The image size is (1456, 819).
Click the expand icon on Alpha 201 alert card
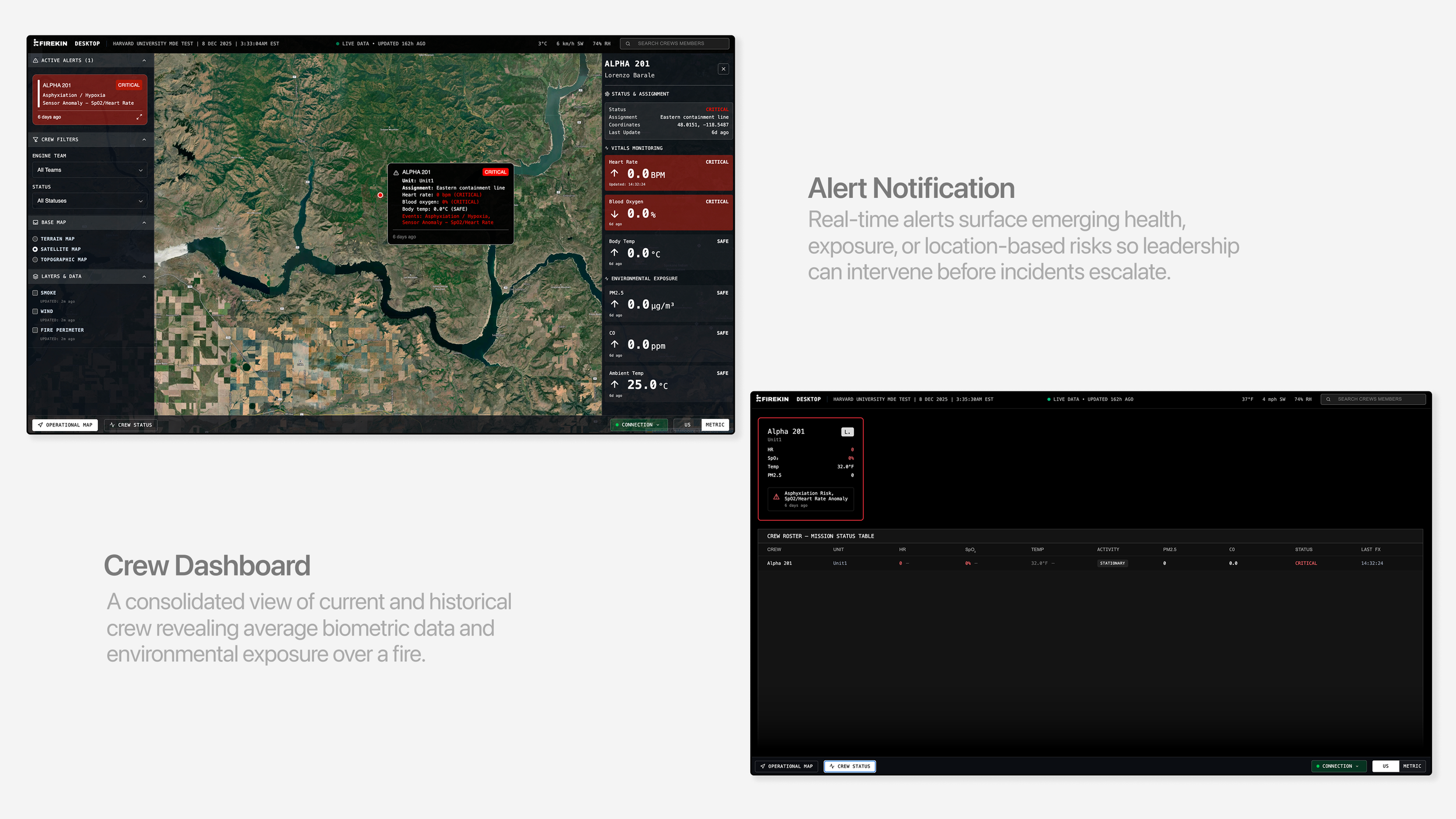[x=139, y=117]
